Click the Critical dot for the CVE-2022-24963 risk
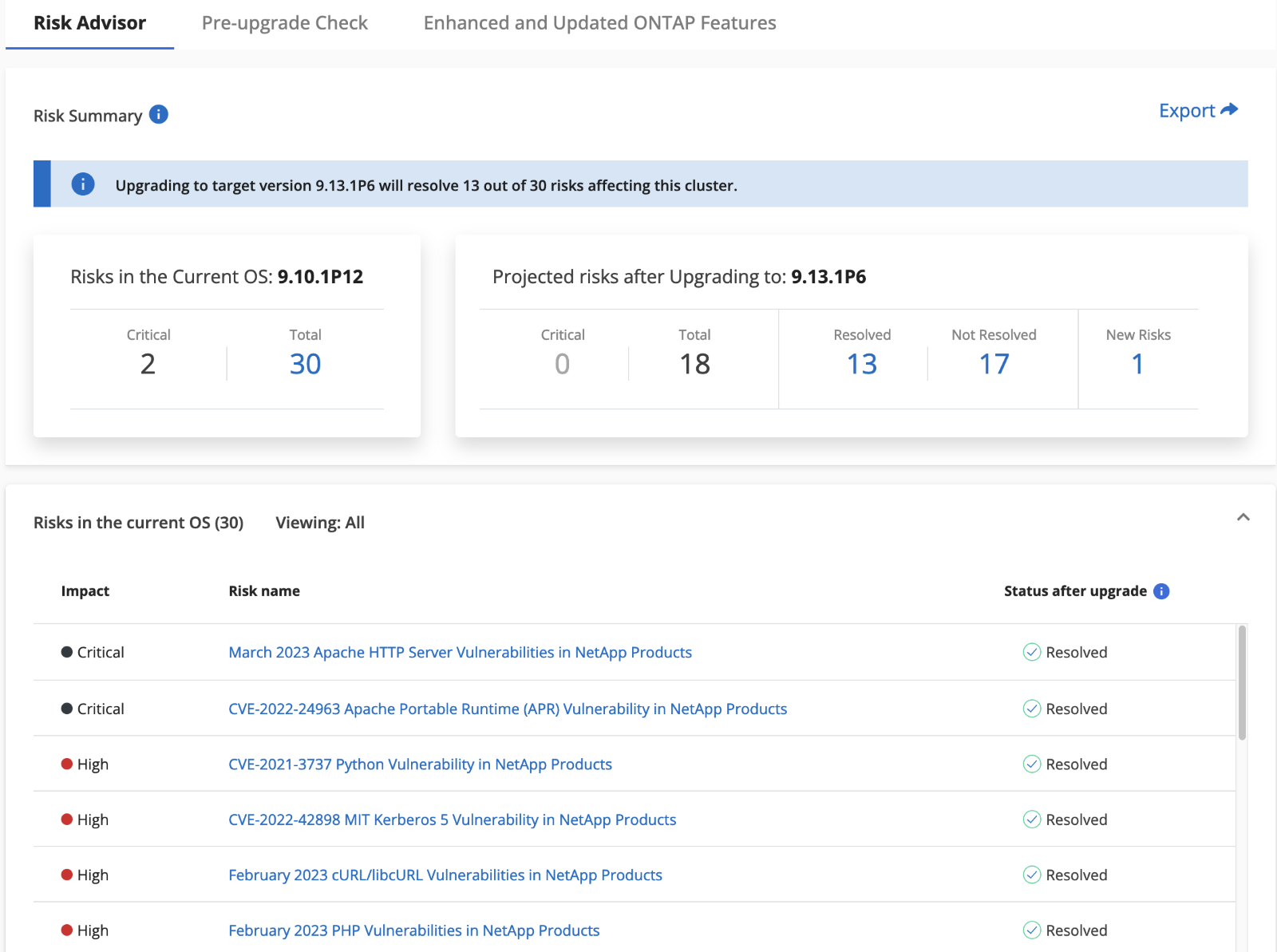 pos(67,709)
